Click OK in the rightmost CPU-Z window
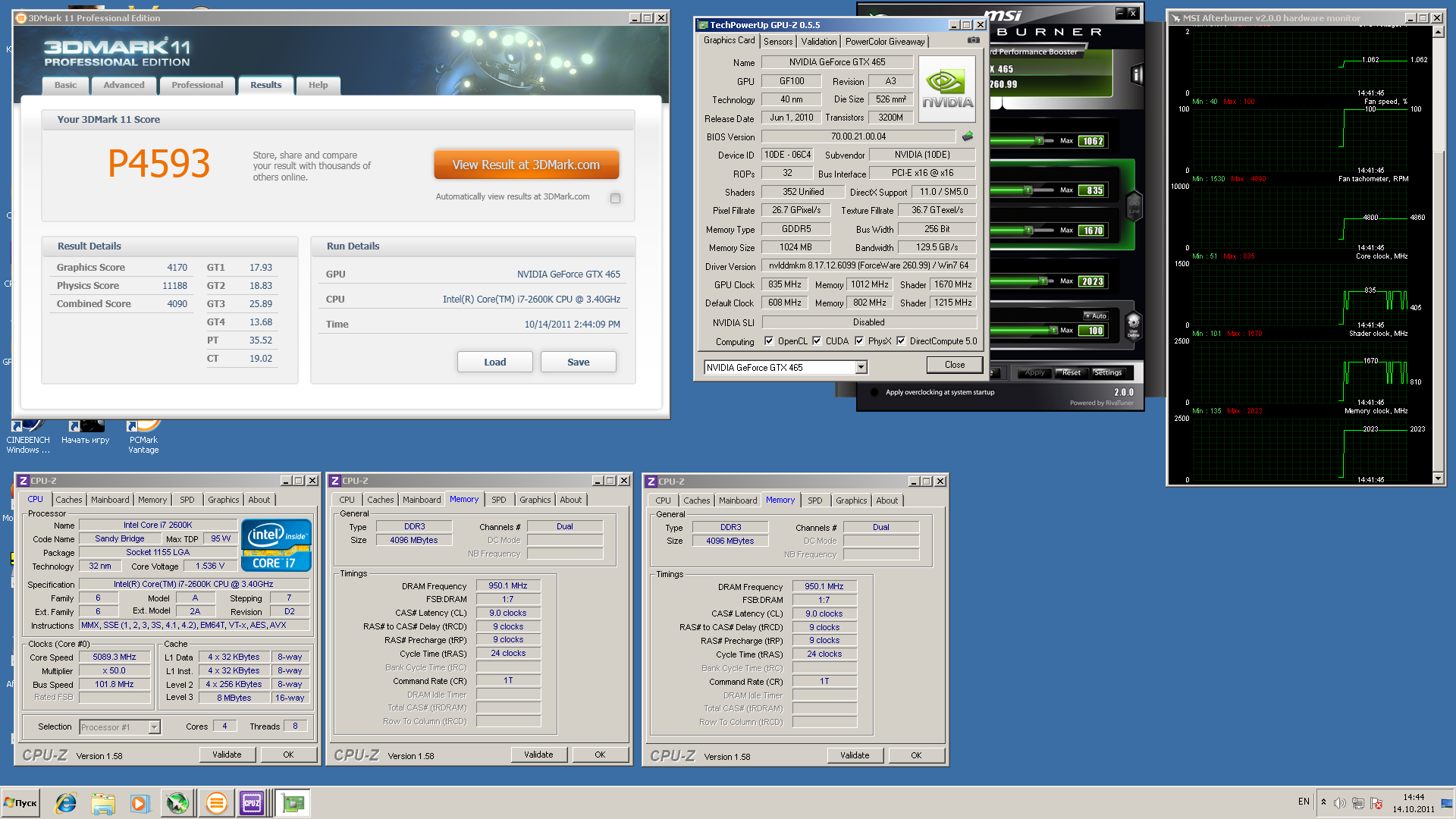The image size is (1456, 819). point(916,755)
